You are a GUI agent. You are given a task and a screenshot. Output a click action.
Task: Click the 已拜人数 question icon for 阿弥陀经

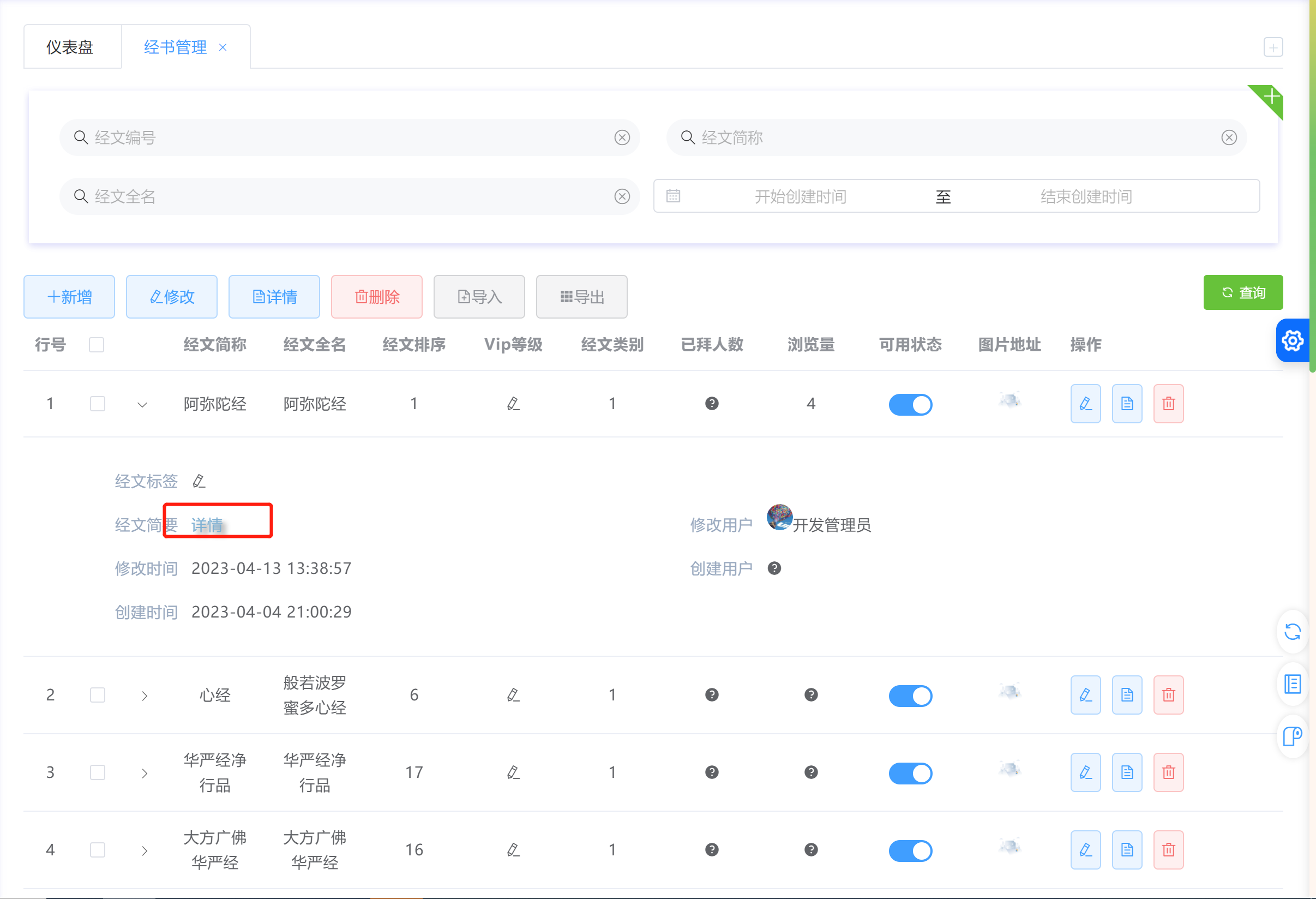[x=712, y=403]
